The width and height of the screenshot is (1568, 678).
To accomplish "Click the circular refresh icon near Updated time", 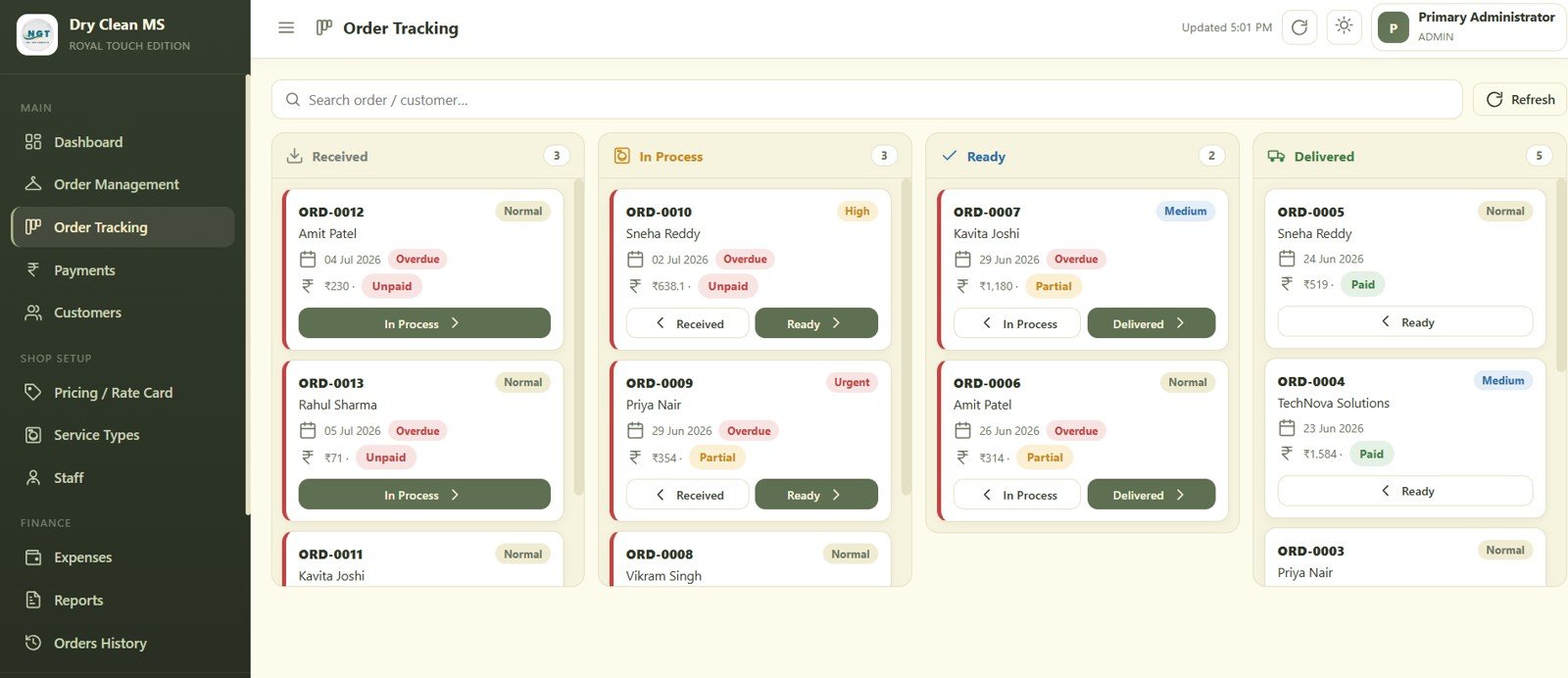I will click(1299, 27).
